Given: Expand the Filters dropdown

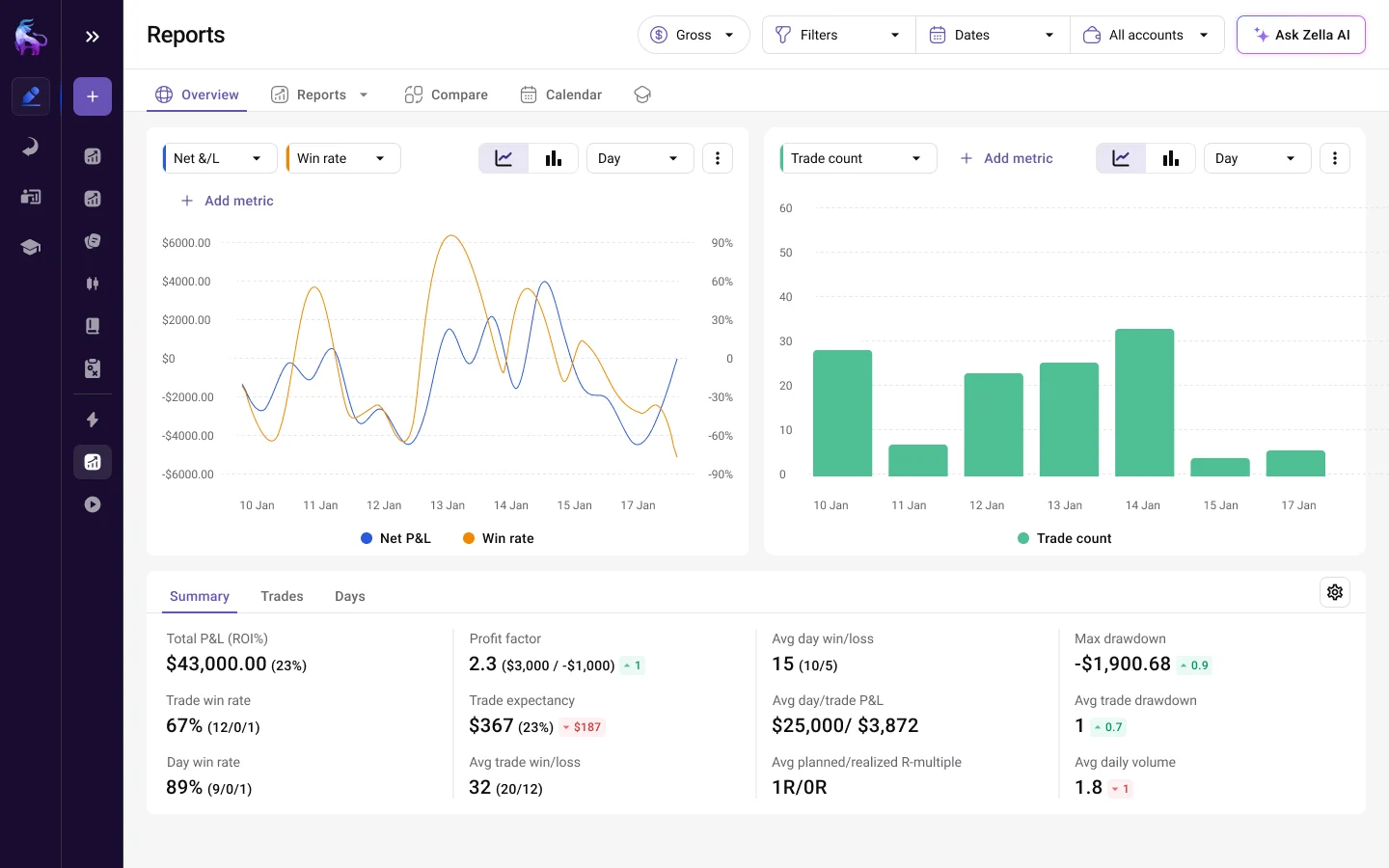Looking at the screenshot, I should (839, 35).
